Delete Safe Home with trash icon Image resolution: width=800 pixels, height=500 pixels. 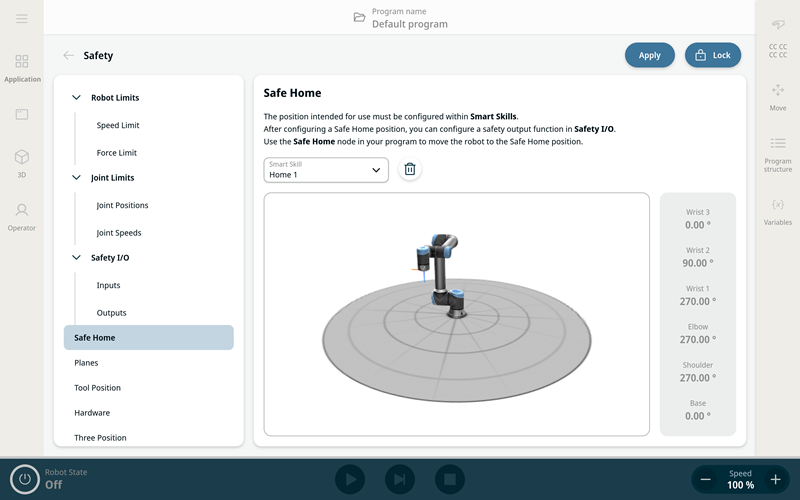(409, 170)
